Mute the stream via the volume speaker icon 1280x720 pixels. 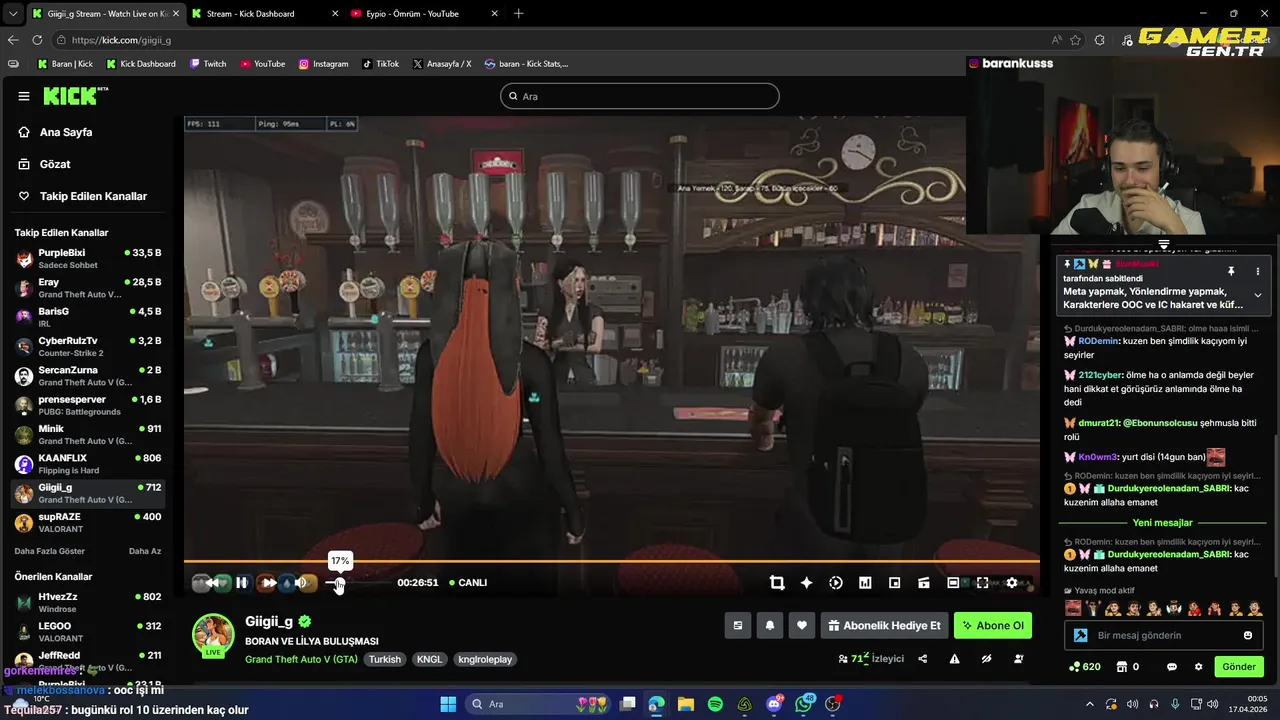coord(300,583)
